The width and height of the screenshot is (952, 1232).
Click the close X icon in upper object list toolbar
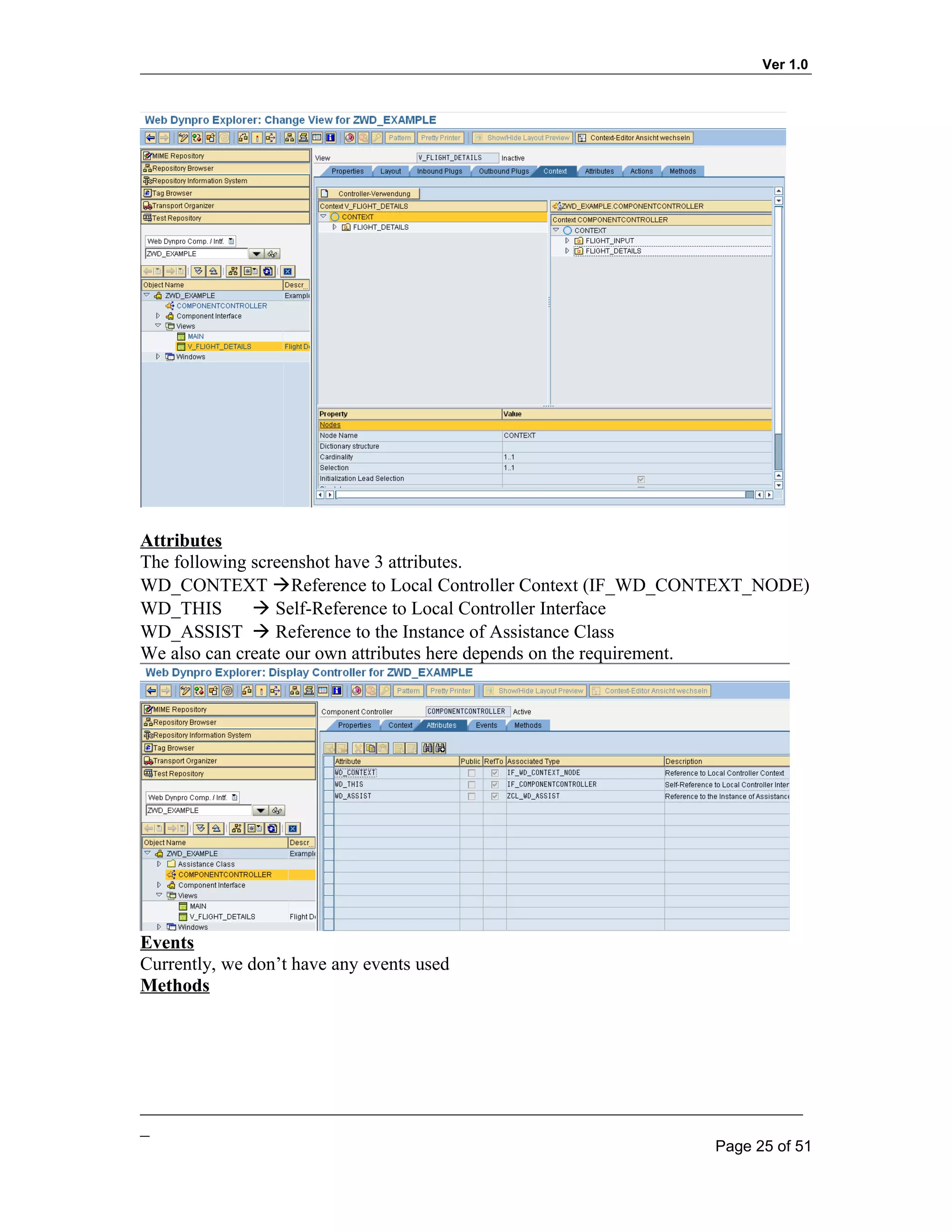(x=288, y=272)
